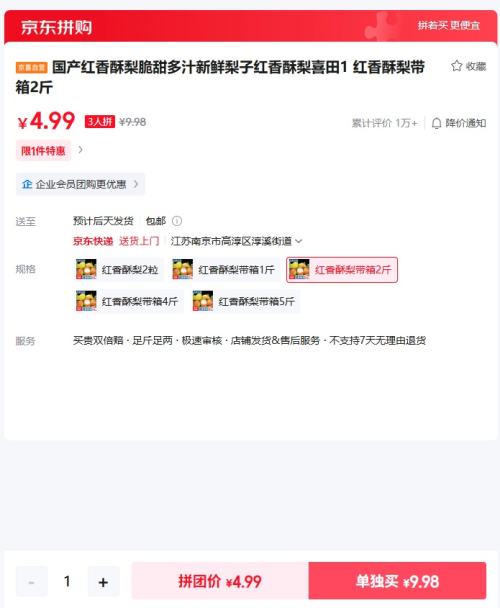Click the quantity input field
Viewport: 500px width, 608px height.
pyautogui.click(x=67, y=582)
